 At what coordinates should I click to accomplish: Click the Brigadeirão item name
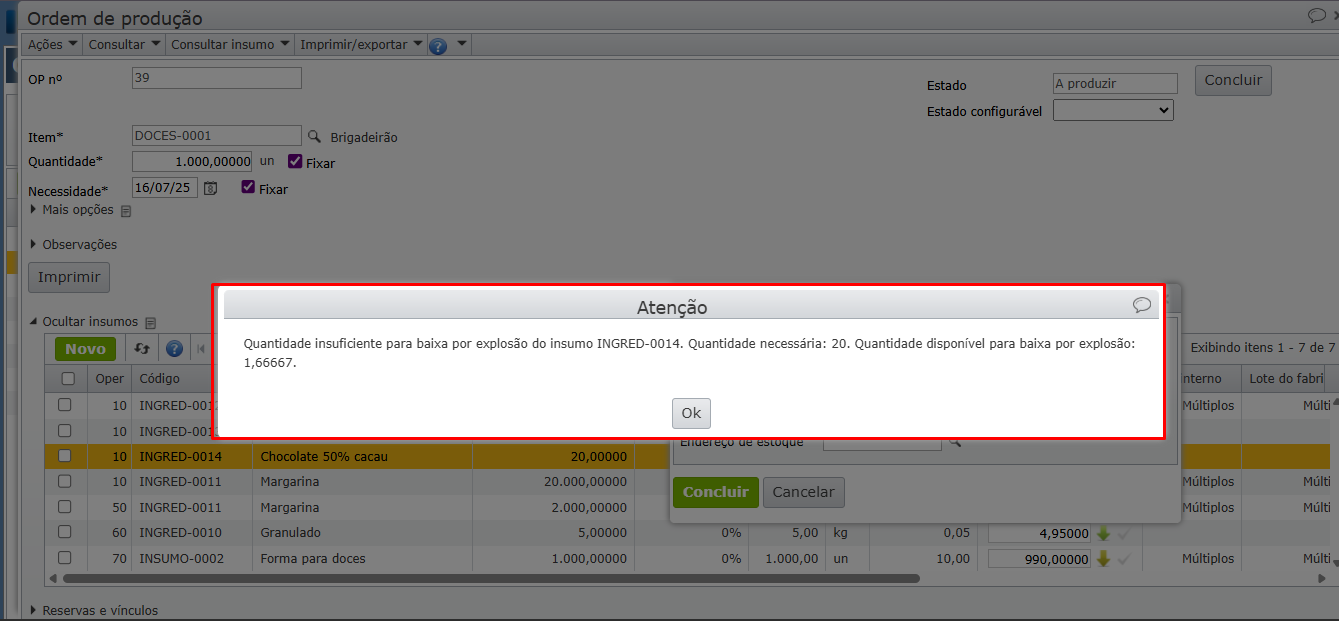tap(364, 137)
